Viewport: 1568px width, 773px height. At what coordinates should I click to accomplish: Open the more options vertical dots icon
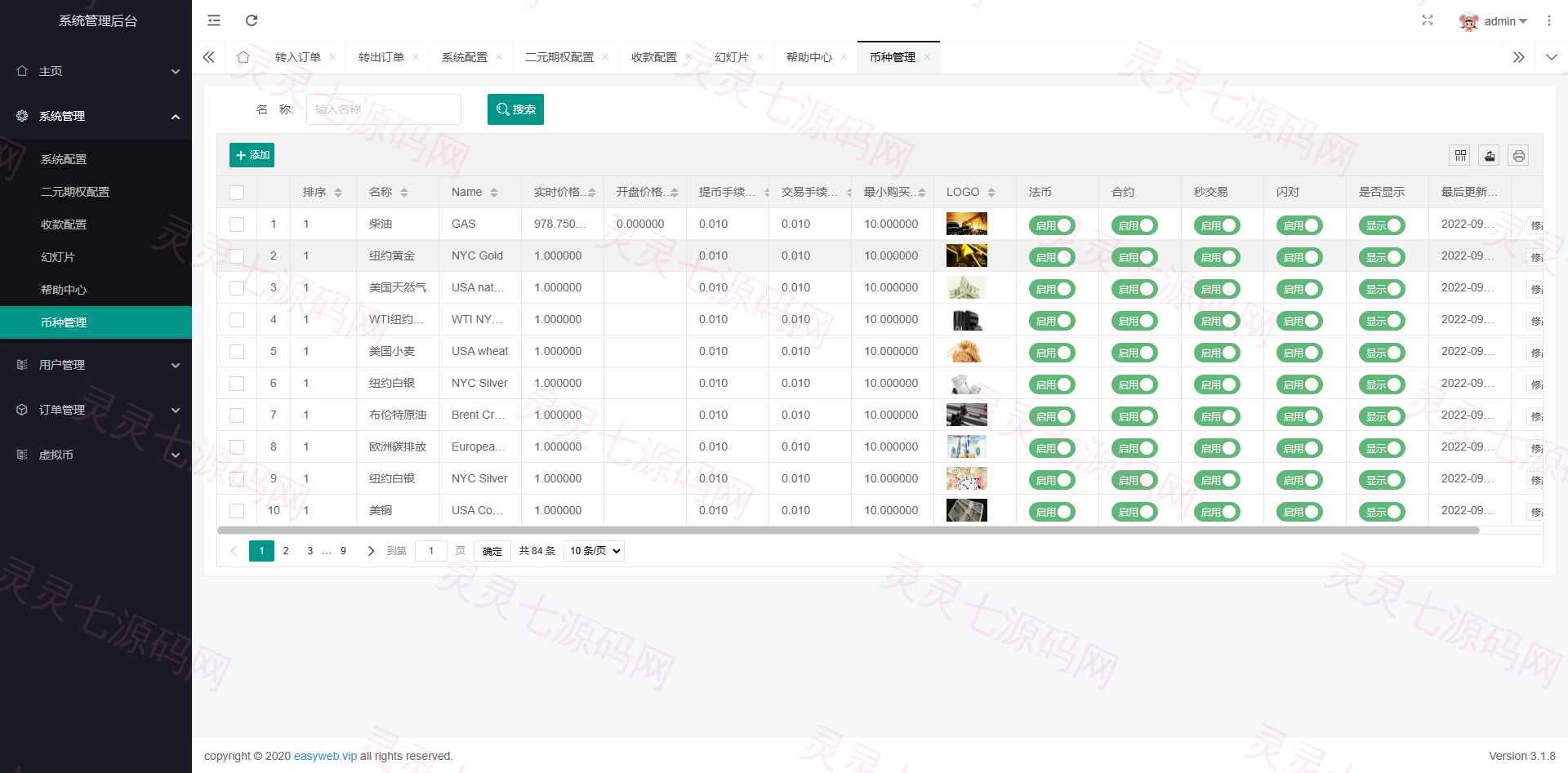(1549, 20)
